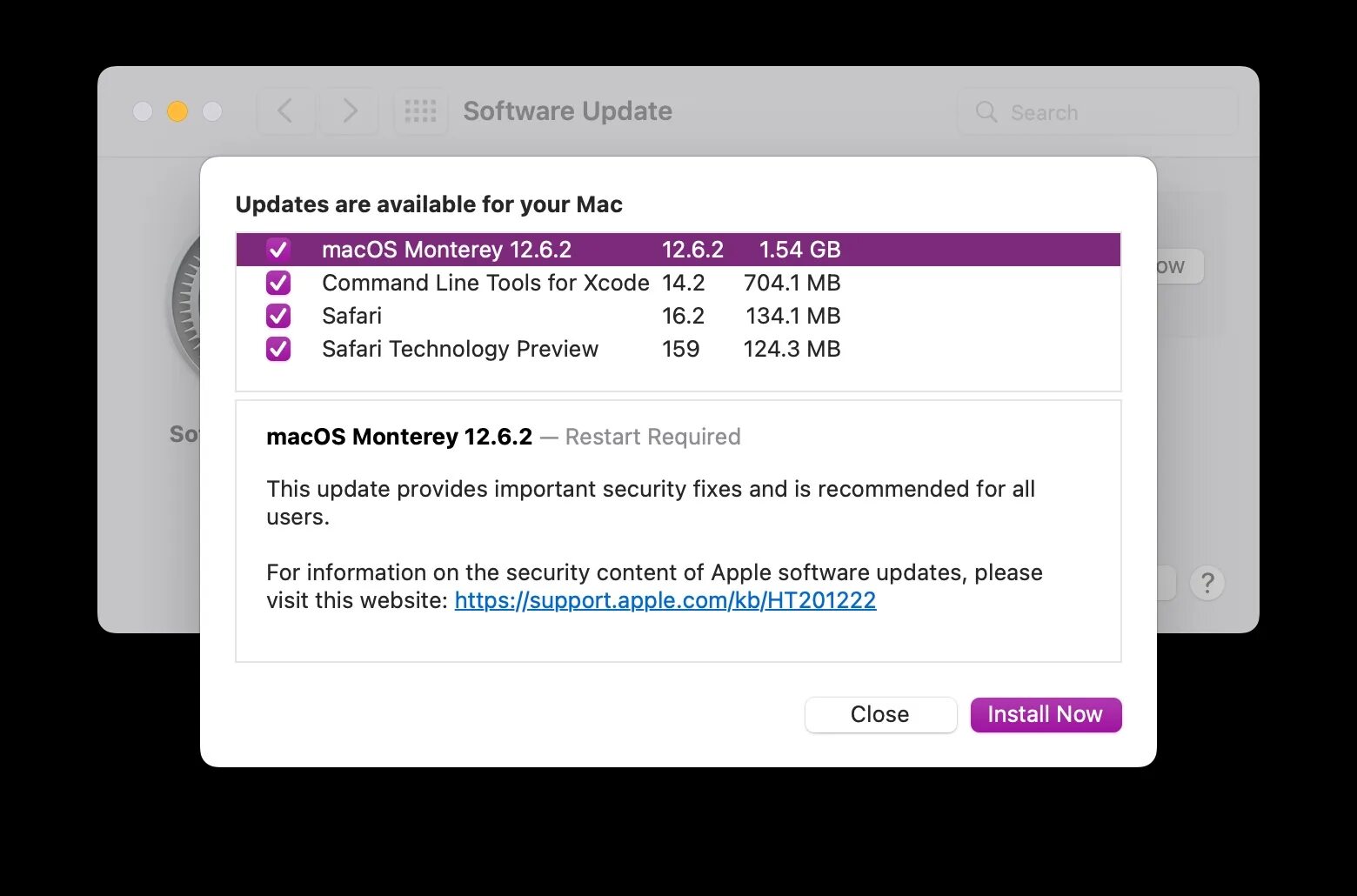1357x896 pixels.
Task: Click version 159 in the list
Action: click(x=680, y=349)
